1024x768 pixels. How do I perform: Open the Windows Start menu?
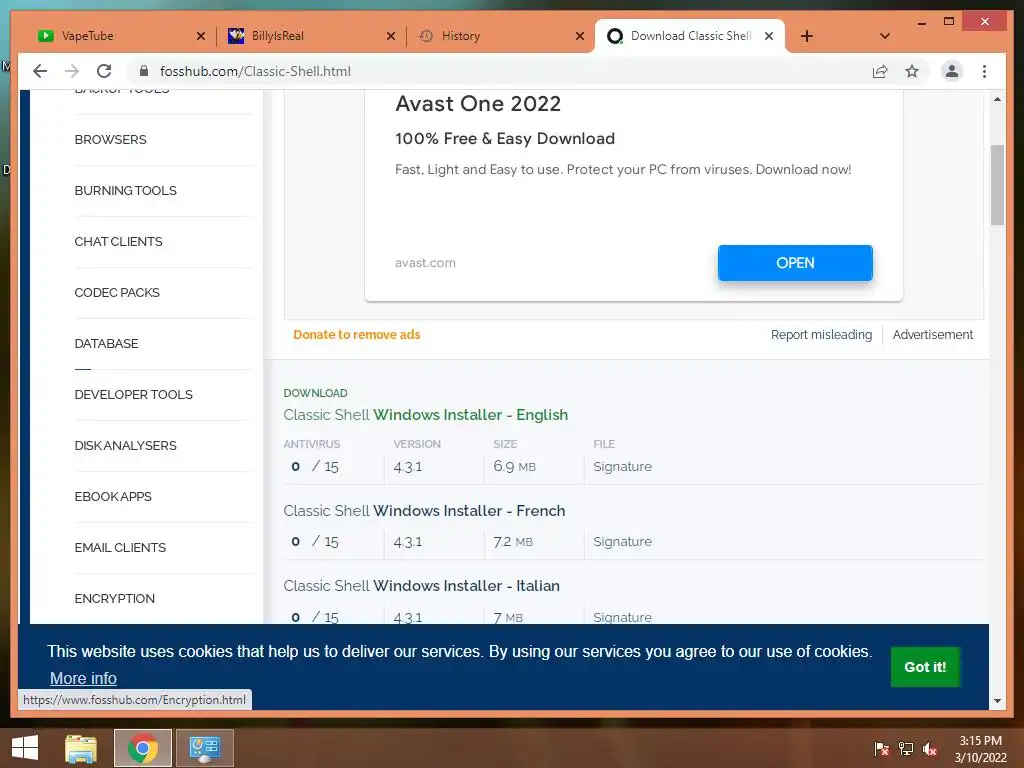(x=24, y=748)
